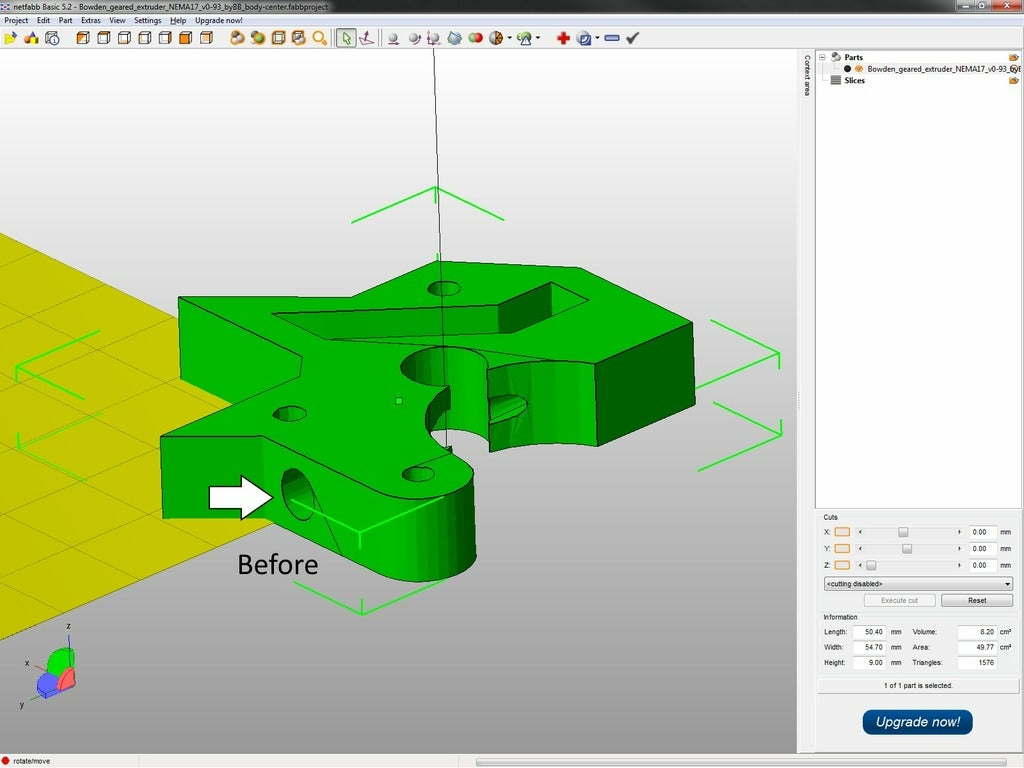Click the open project folder icon
The height and width of the screenshot is (768, 1024).
[x=11, y=38]
